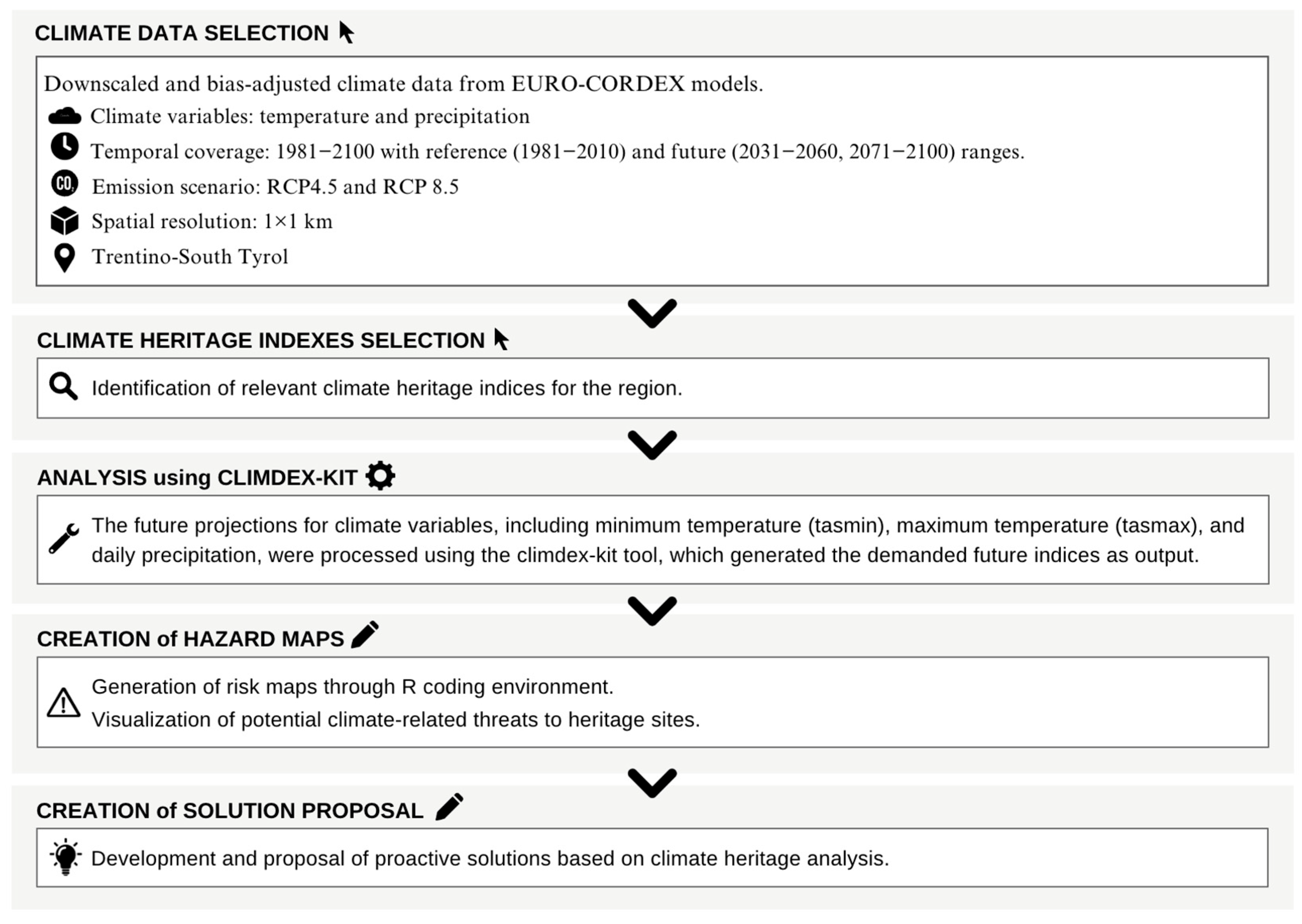Click the wrench icon in analysis box
Viewport: 1302px width, 924px height.
point(64,538)
